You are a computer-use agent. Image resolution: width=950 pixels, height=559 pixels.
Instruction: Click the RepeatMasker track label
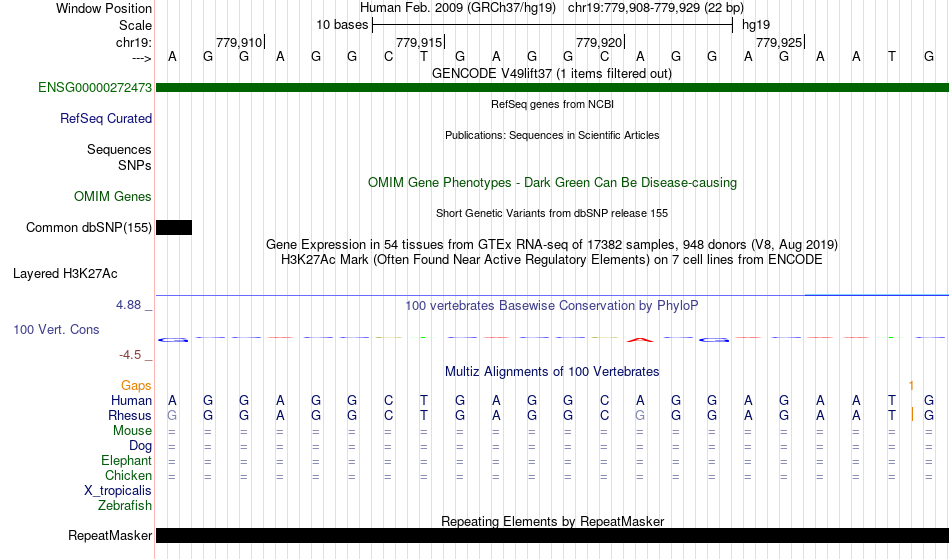click(x=110, y=535)
